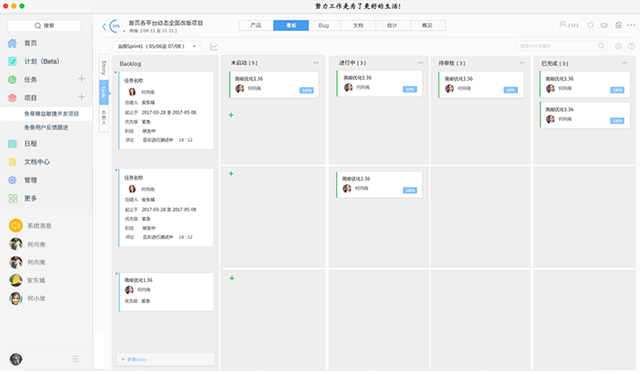The image size is (640, 374).
Task: Click the 50% project progress circle
Action: point(116,26)
